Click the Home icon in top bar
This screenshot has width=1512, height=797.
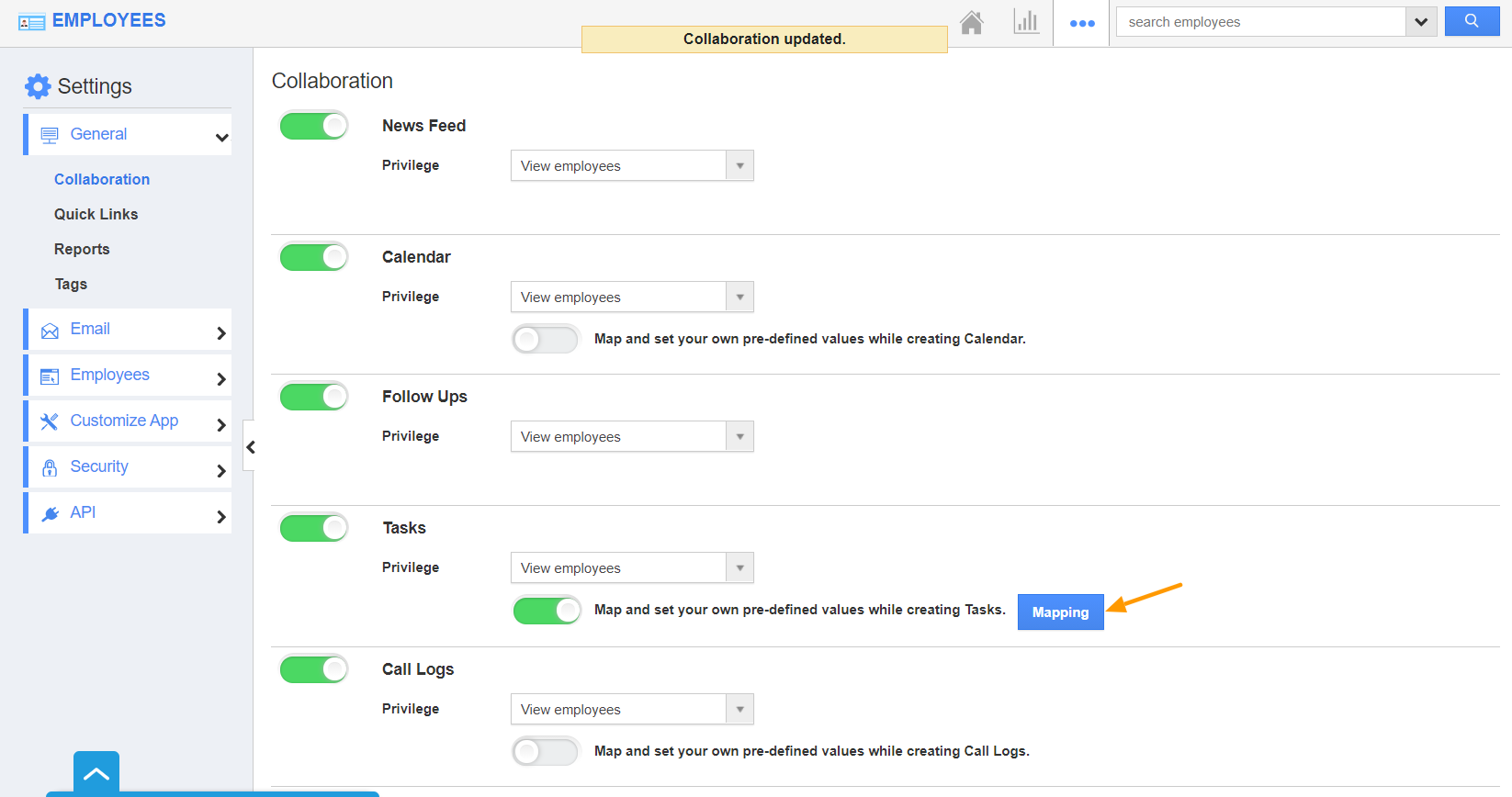[x=971, y=22]
